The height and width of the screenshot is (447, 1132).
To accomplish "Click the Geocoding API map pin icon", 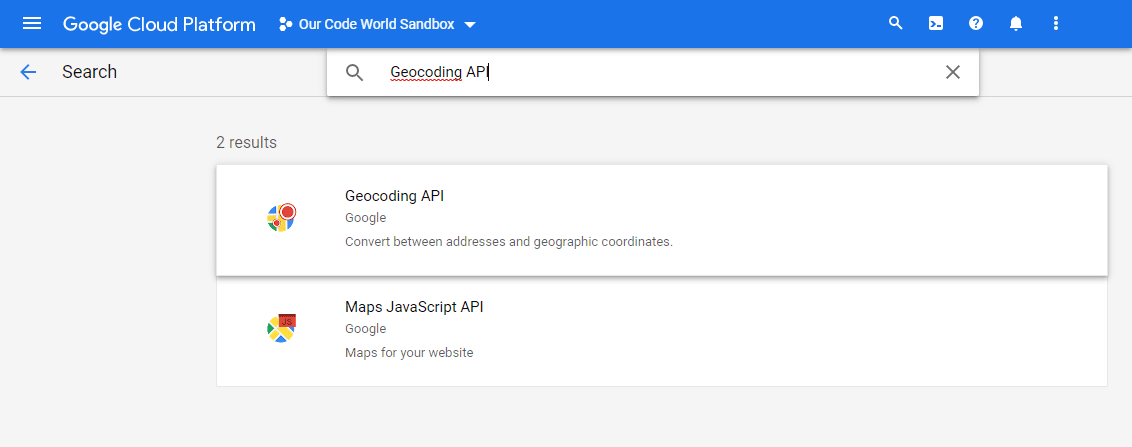I will [x=282, y=217].
